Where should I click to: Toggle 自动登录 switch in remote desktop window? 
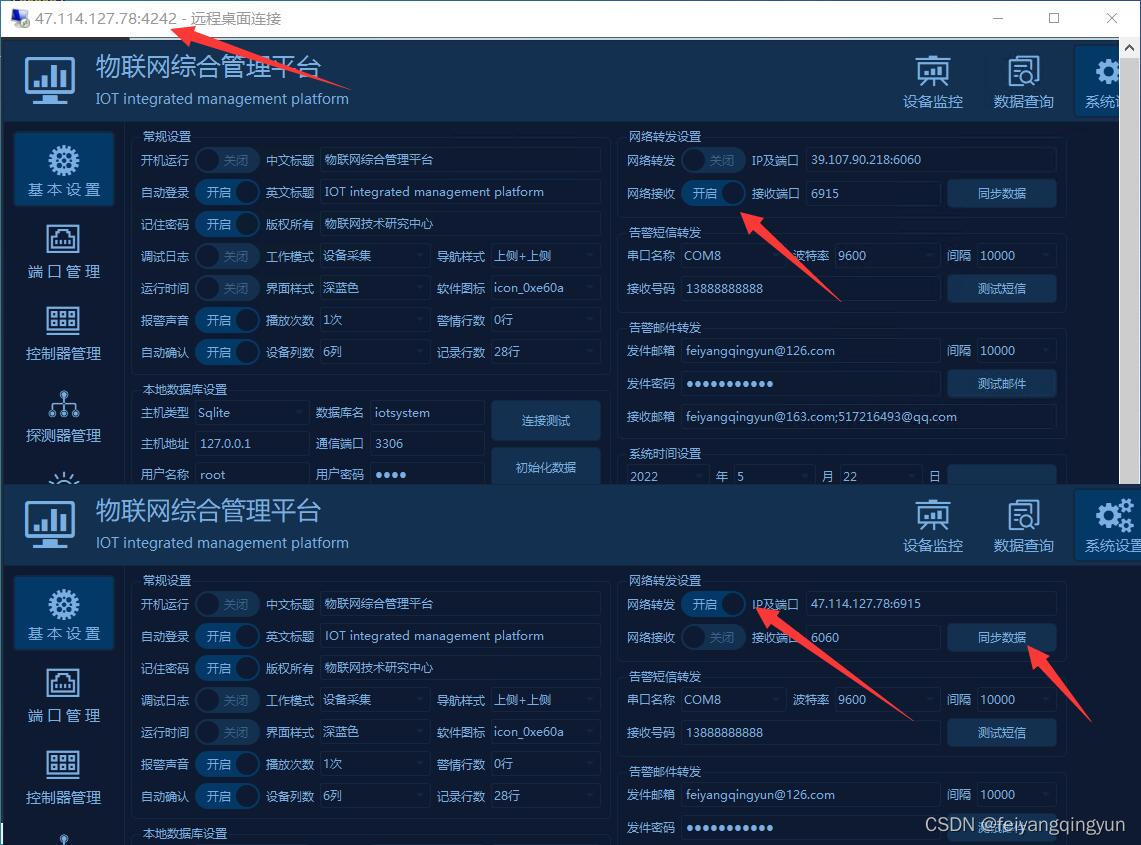[227, 192]
